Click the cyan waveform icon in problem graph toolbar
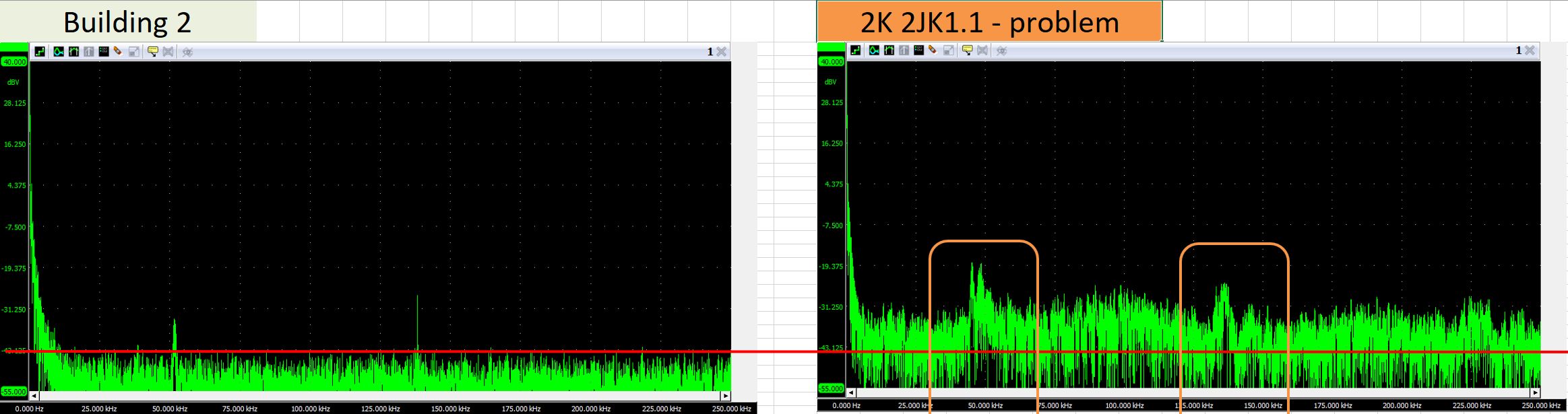 (874, 50)
